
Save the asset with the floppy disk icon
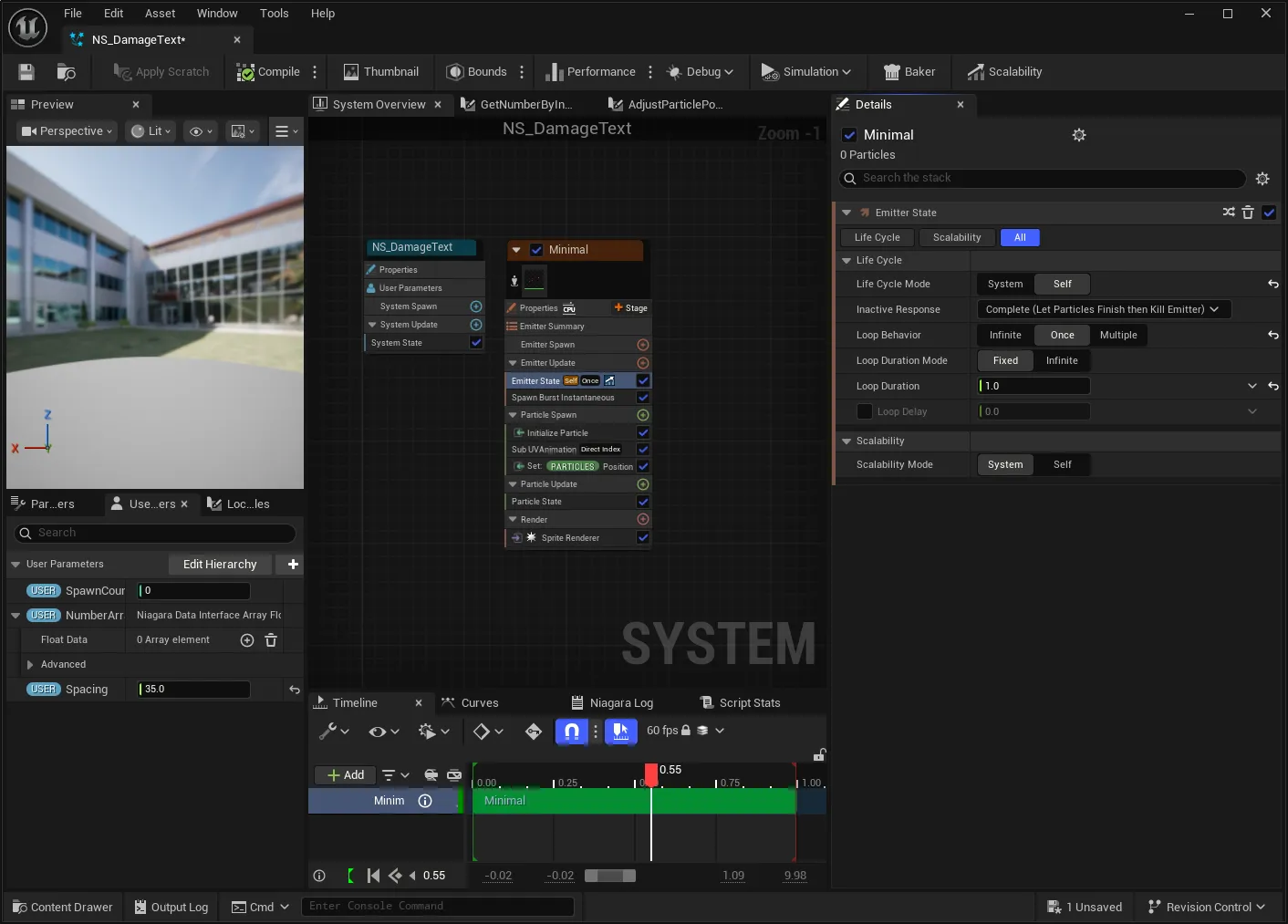pos(26,72)
